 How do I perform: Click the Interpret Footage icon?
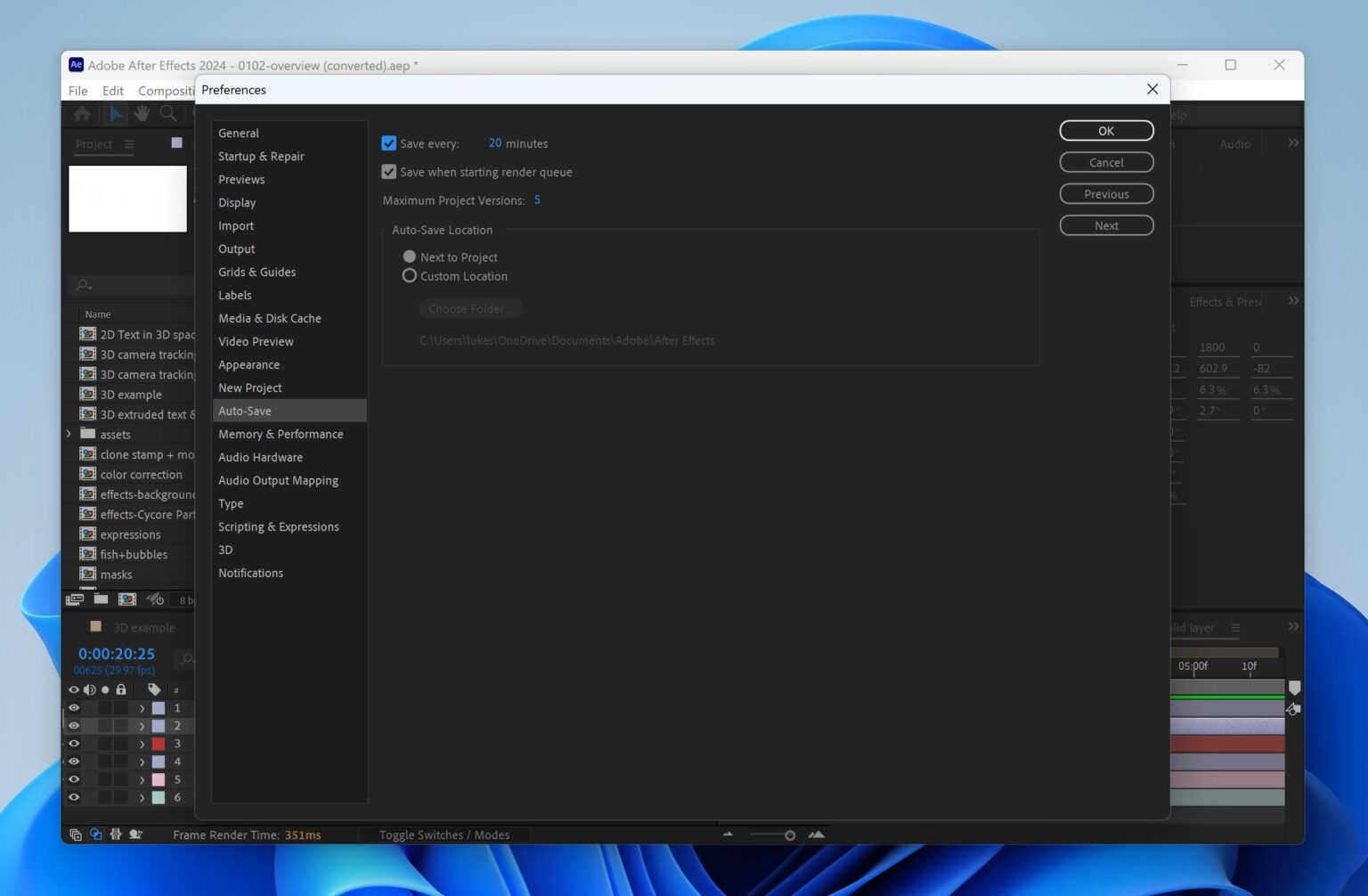tap(75, 599)
